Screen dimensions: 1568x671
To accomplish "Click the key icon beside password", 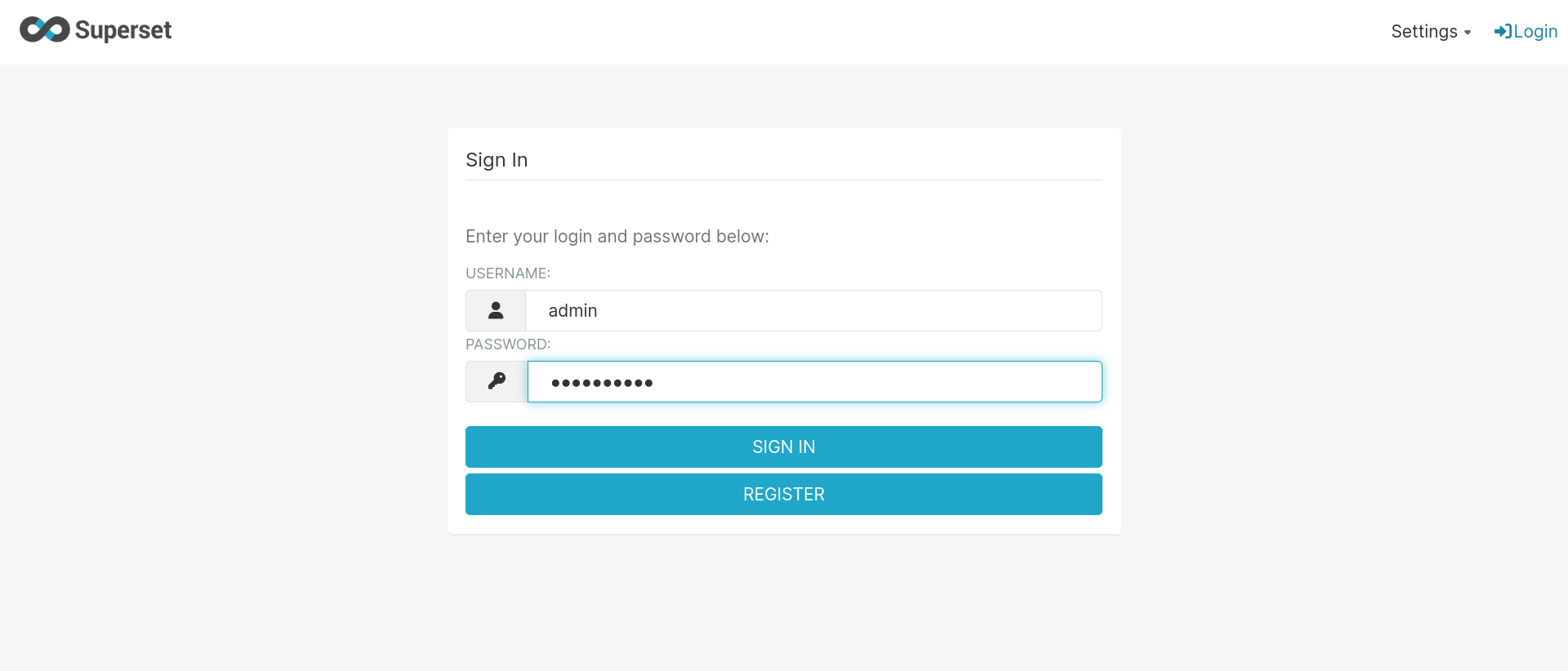I will (496, 381).
